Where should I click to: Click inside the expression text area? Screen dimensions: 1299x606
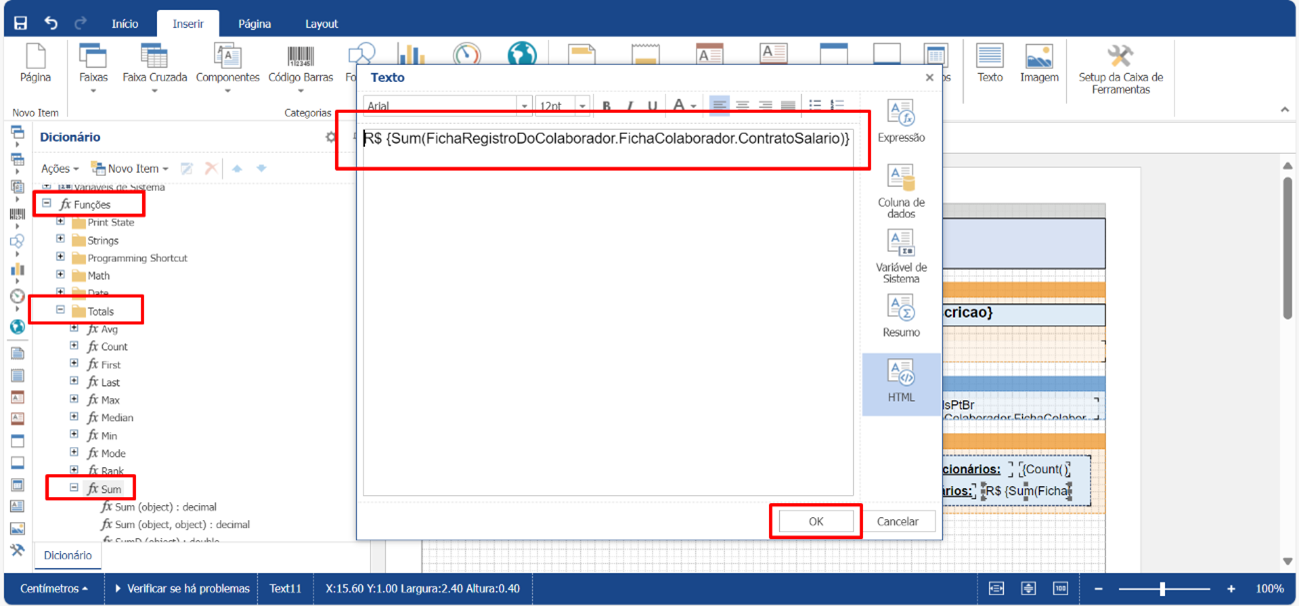point(607,310)
